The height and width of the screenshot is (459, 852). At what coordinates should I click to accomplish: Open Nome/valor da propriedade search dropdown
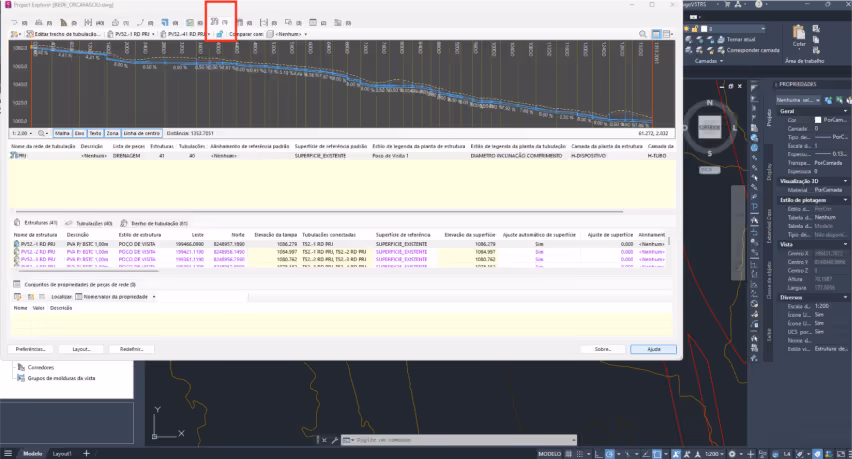point(116,297)
